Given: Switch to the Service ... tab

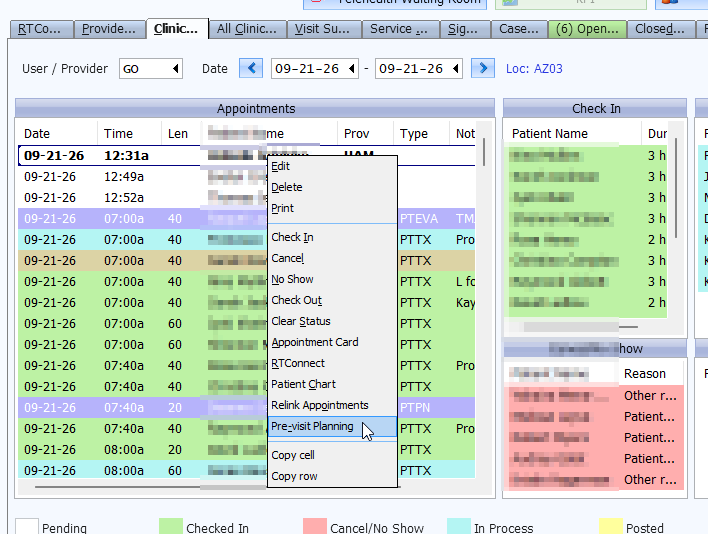Looking at the screenshot, I should (401, 29).
